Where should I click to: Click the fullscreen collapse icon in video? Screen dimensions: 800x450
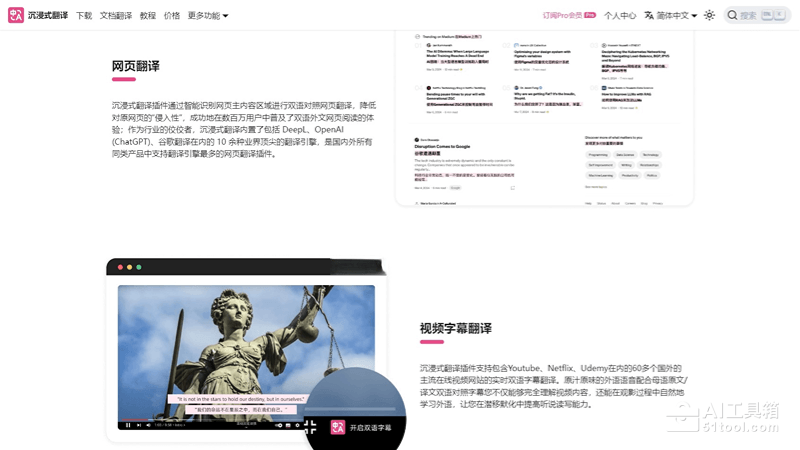[310, 427]
